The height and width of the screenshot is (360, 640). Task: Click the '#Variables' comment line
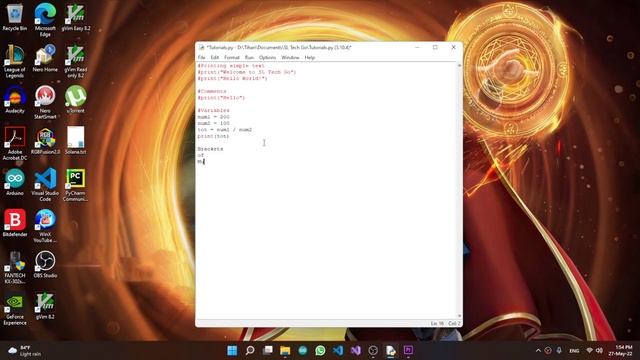[213, 111]
